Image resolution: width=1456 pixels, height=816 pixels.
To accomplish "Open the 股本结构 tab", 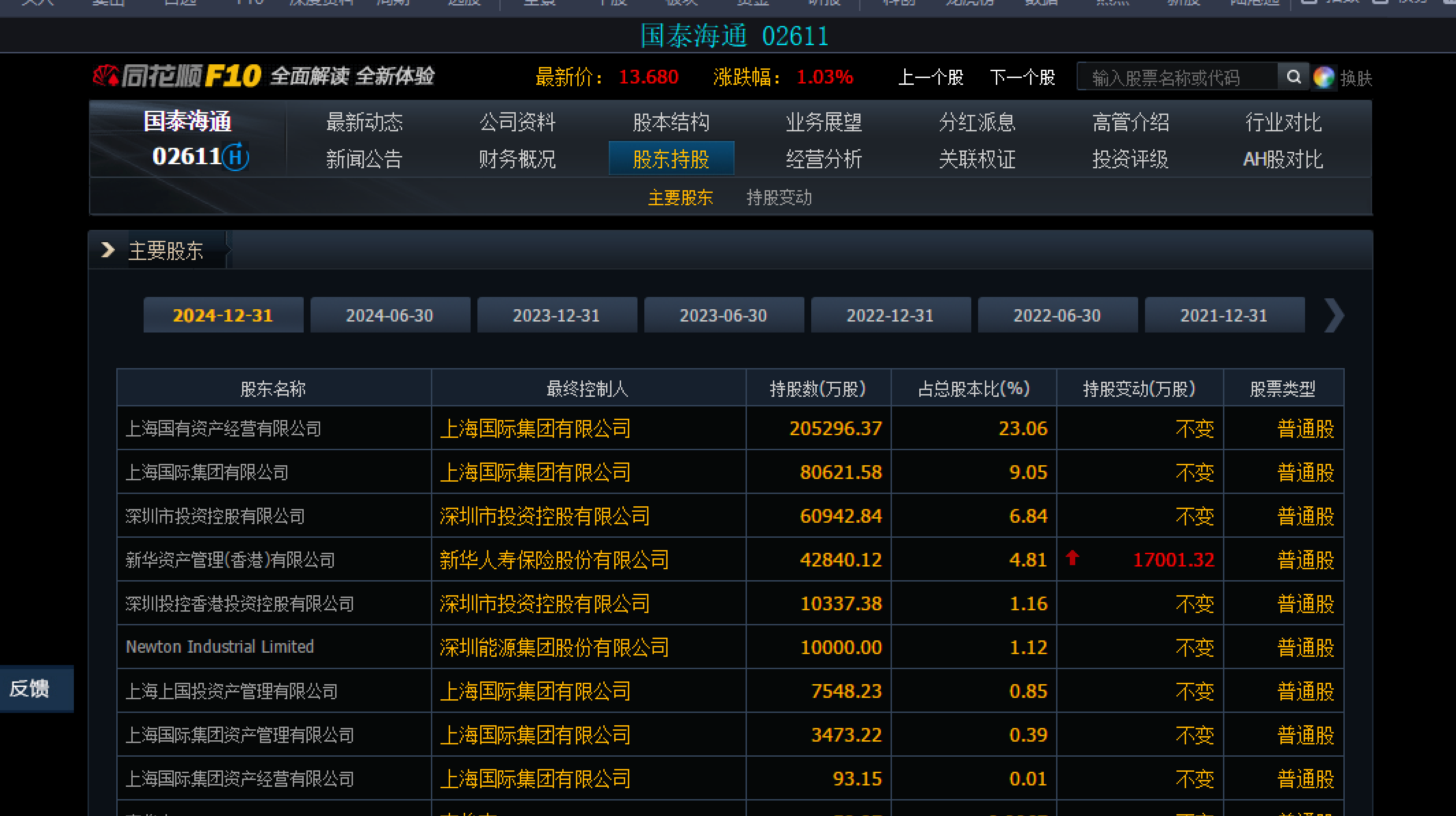I will pos(671,122).
